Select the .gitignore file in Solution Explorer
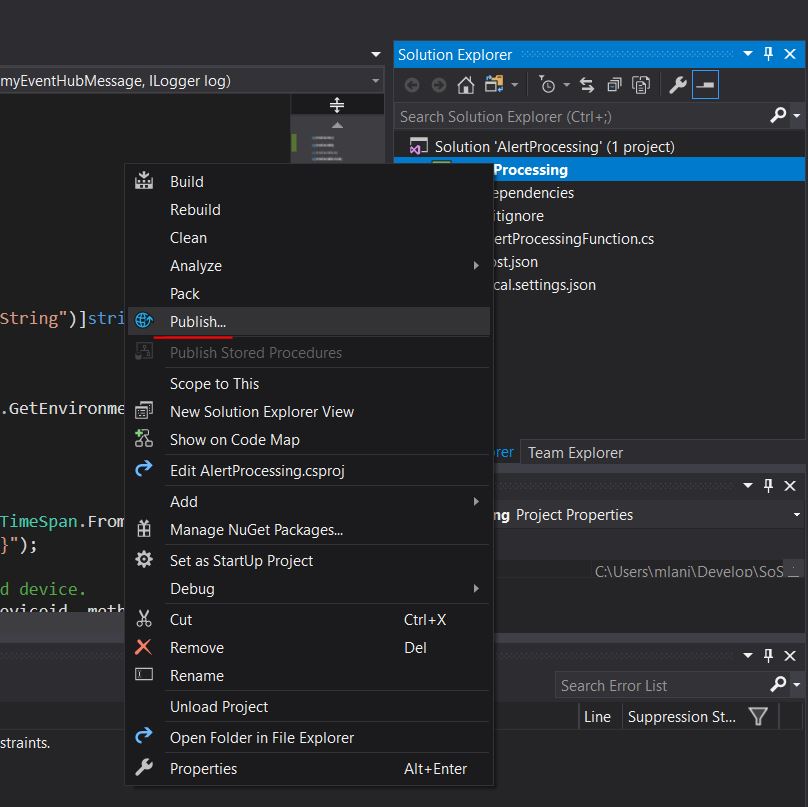 tap(518, 215)
